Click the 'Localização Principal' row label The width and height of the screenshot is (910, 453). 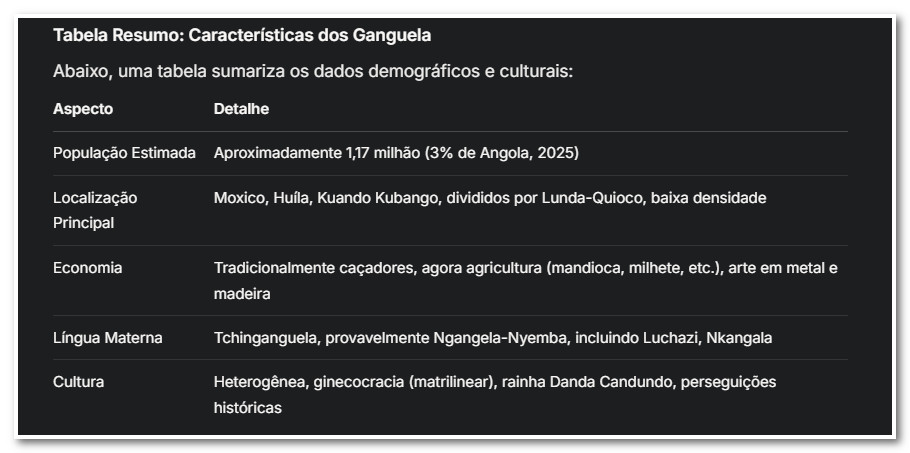pyautogui.click(x=95, y=210)
